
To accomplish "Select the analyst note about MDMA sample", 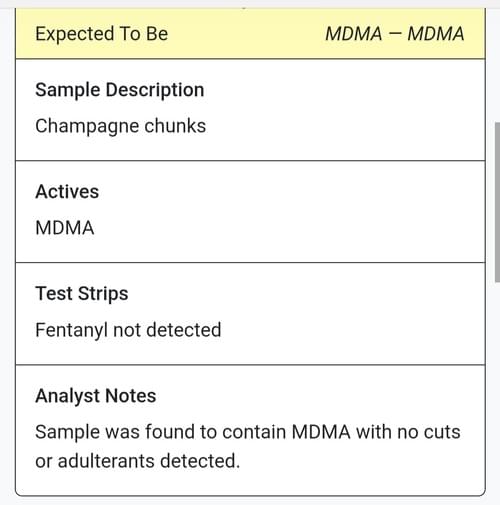I will (248, 446).
